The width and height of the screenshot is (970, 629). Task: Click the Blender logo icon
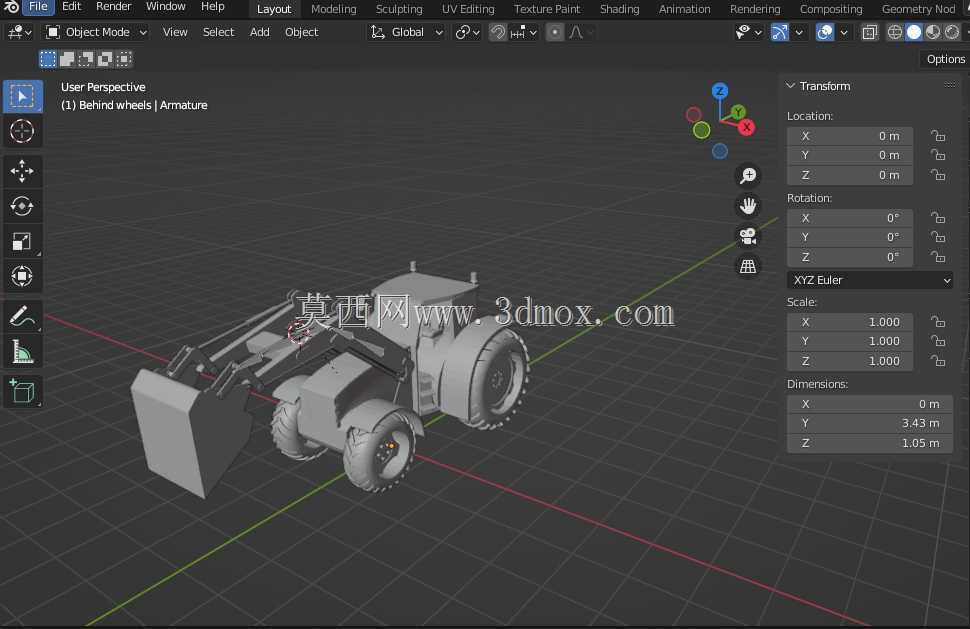point(11,7)
